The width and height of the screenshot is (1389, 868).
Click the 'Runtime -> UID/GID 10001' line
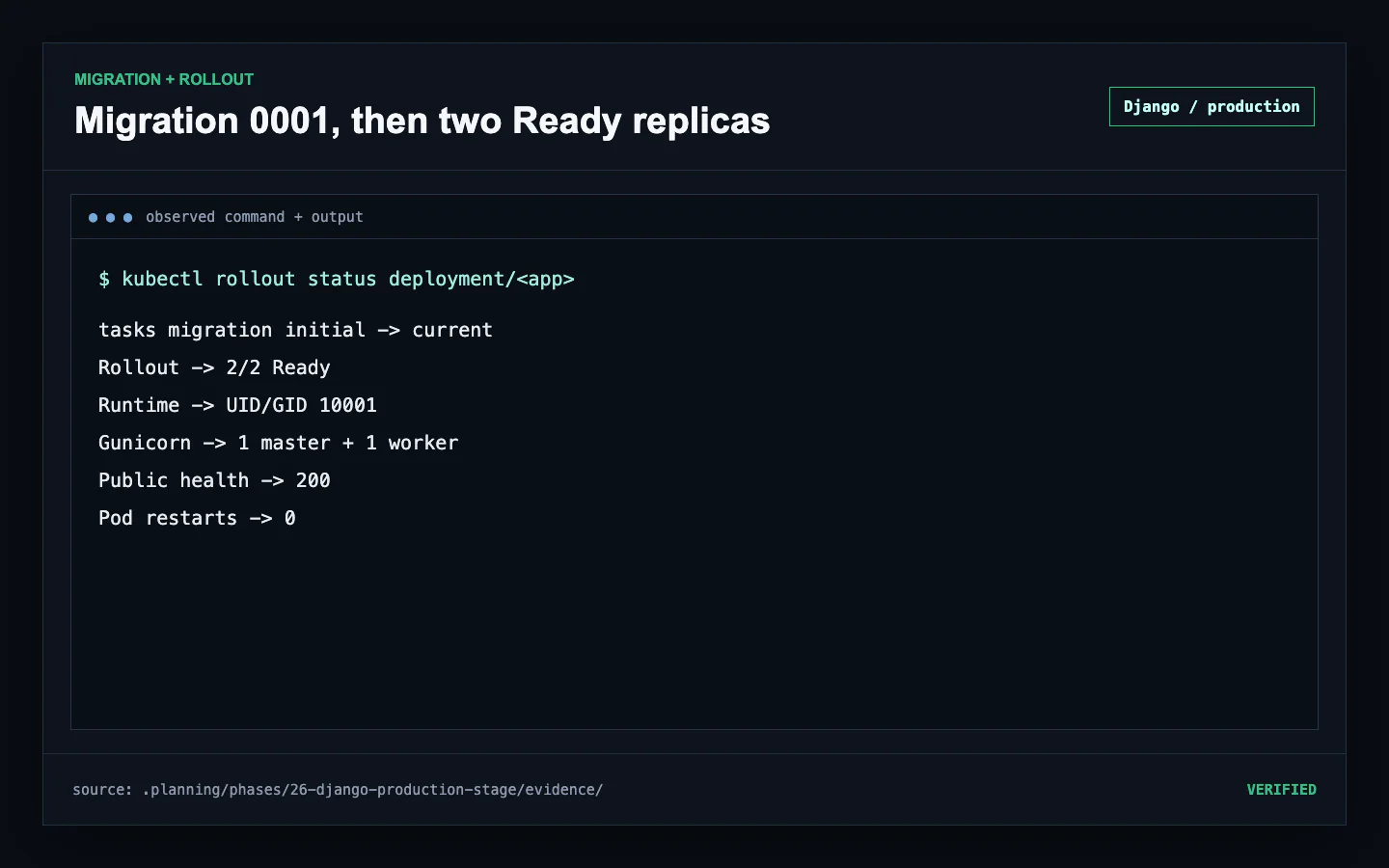(237, 405)
